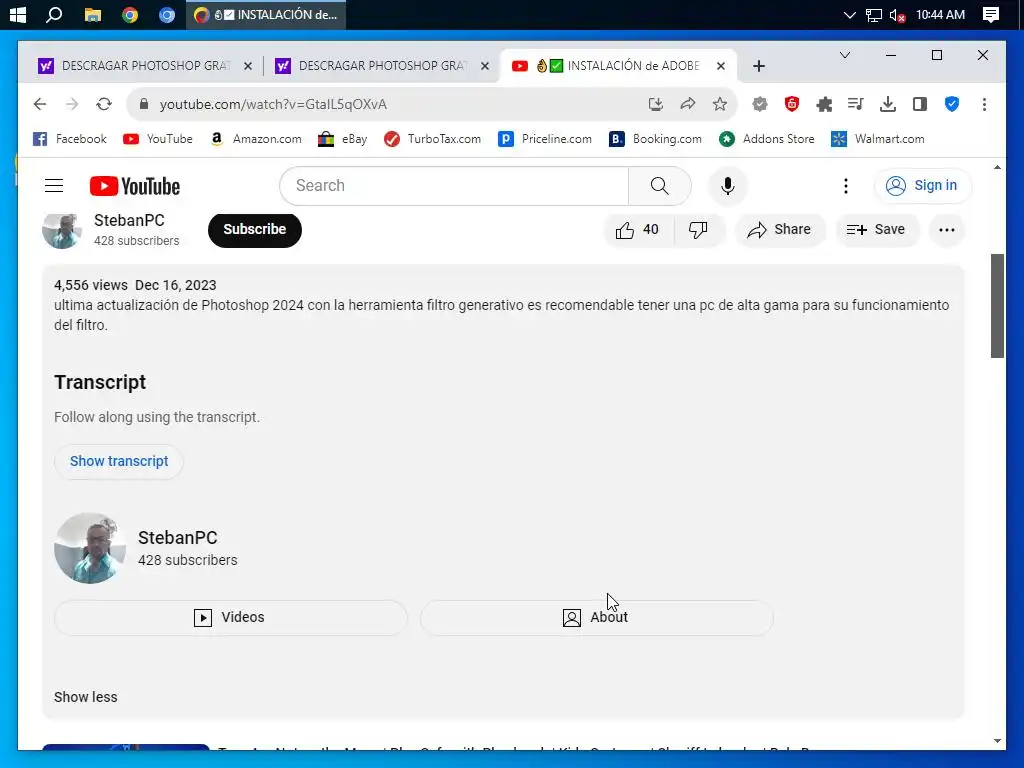Open the eBay bookmark
The image size is (1024, 768).
(x=342, y=139)
